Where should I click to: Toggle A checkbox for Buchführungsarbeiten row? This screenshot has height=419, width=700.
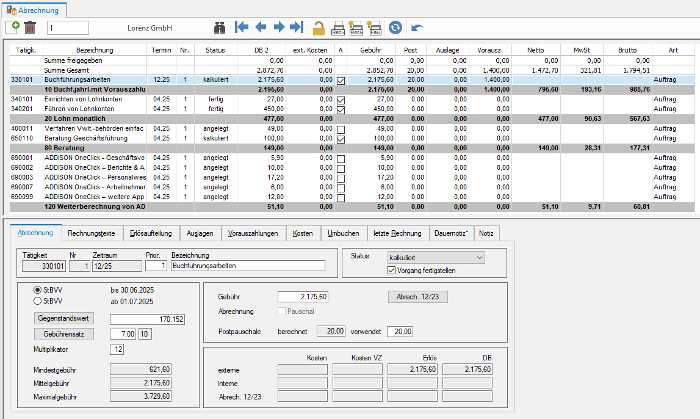pos(341,81)
